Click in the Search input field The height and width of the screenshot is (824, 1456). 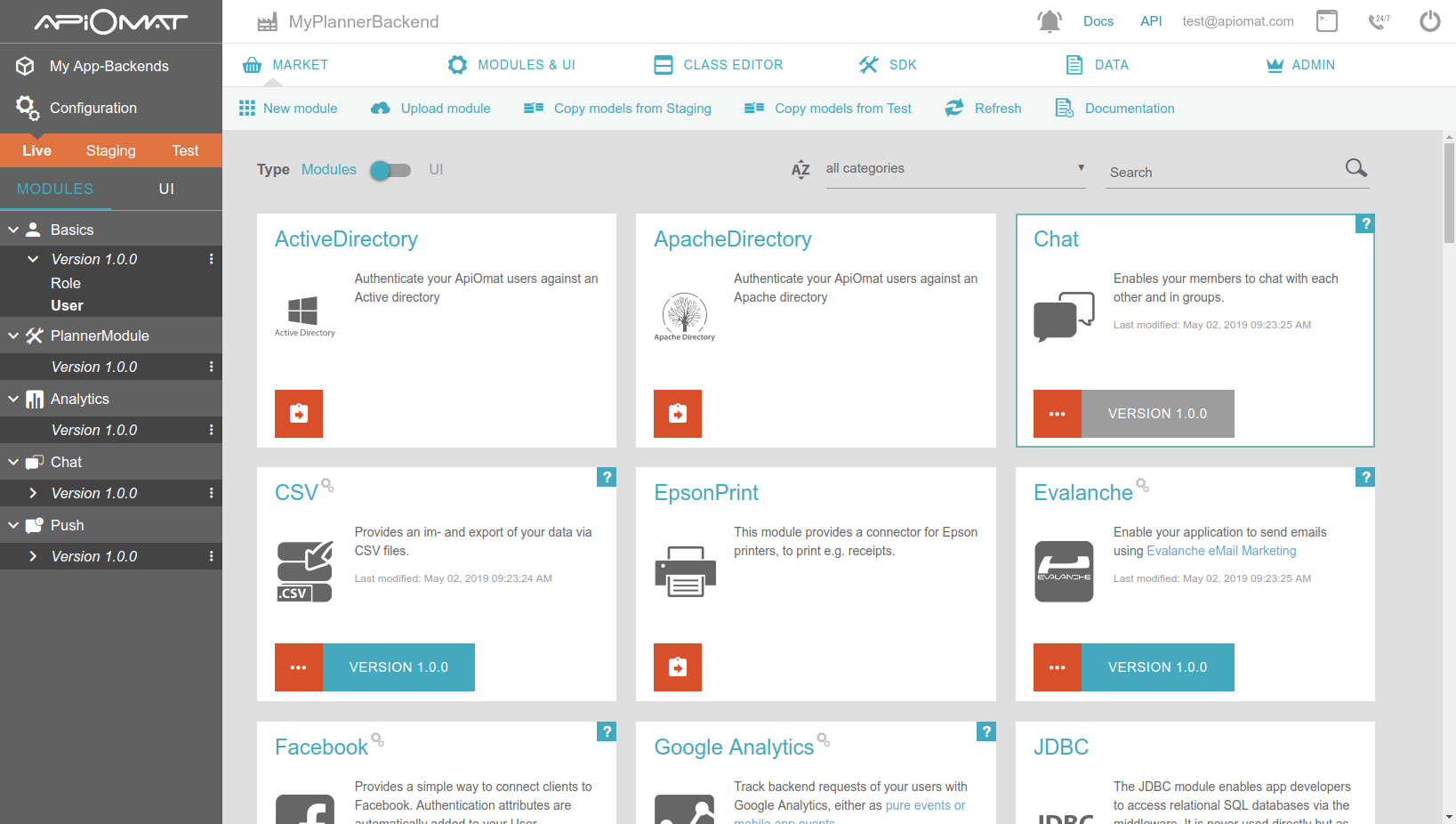[1224, 173]
